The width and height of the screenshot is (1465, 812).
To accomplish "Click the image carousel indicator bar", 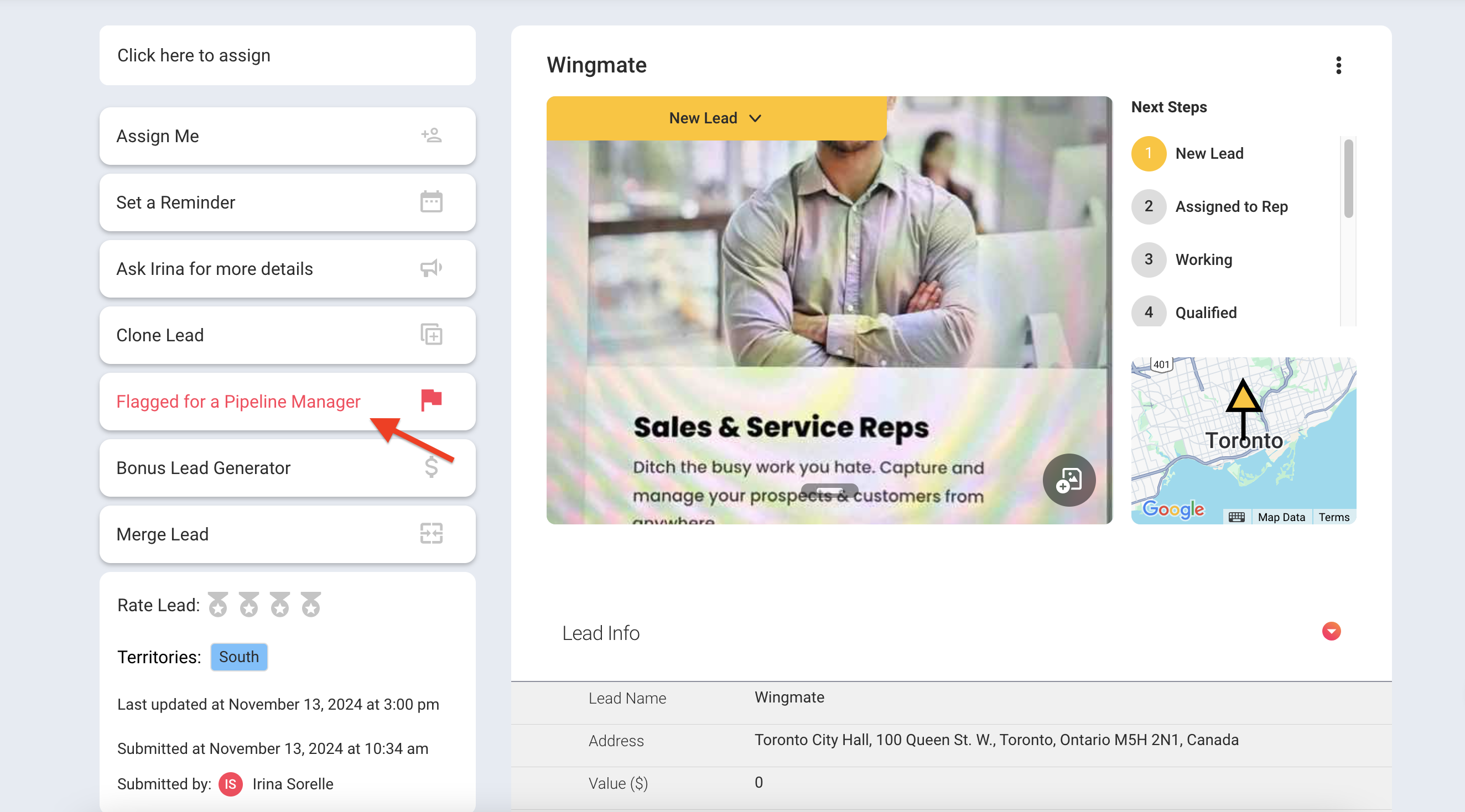I will click(x=829, y=490).
